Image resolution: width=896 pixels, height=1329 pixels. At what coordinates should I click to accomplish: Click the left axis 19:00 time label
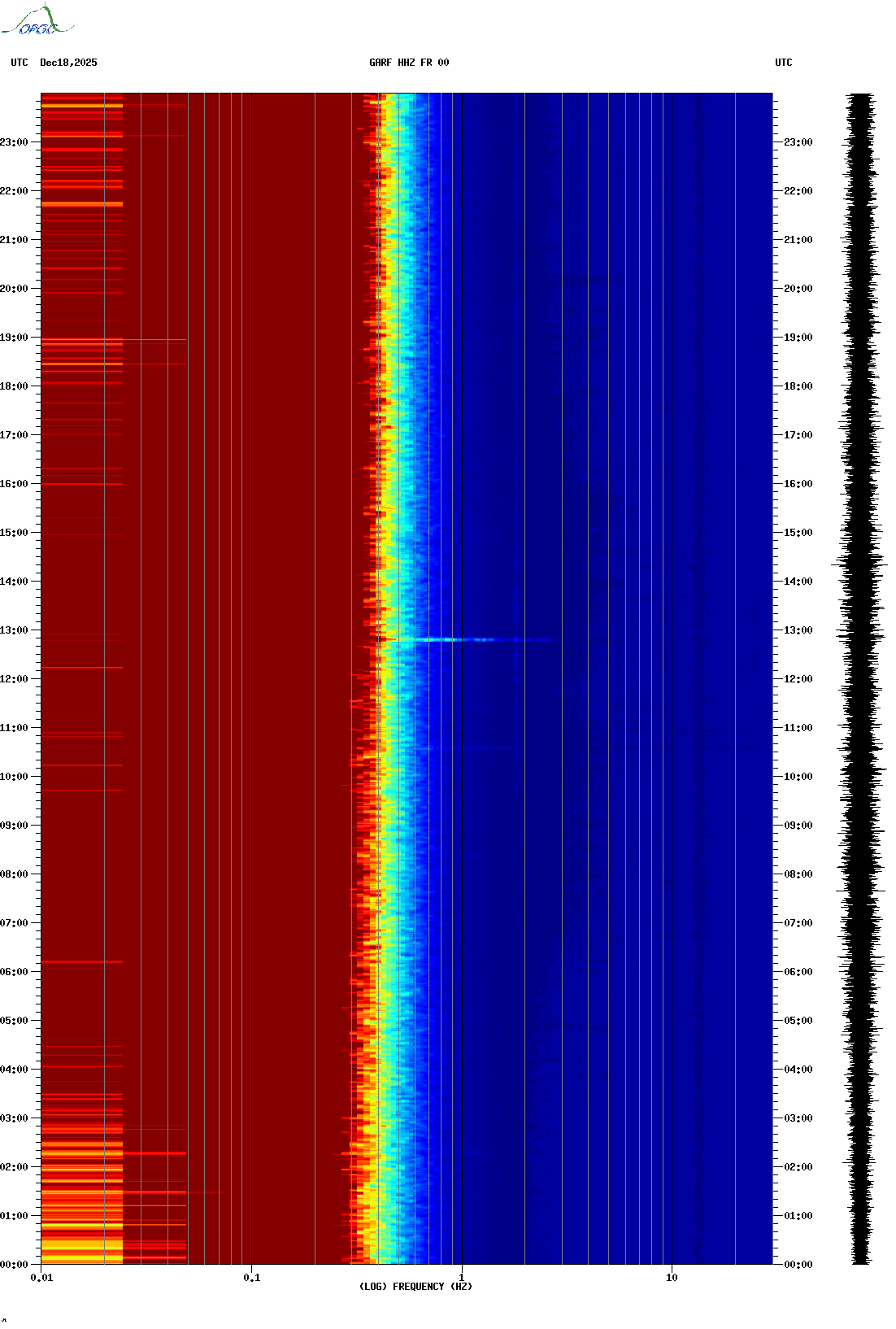coord(14,338)
